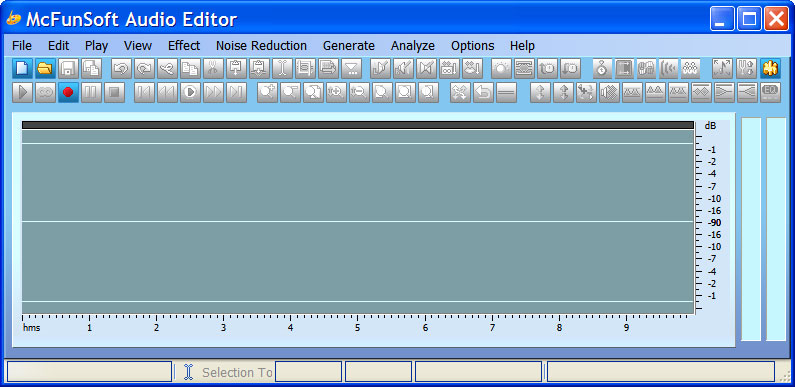The image size is (795, 387).
Task: Click the black overview bar above waveform
Action: pos(357,125)
